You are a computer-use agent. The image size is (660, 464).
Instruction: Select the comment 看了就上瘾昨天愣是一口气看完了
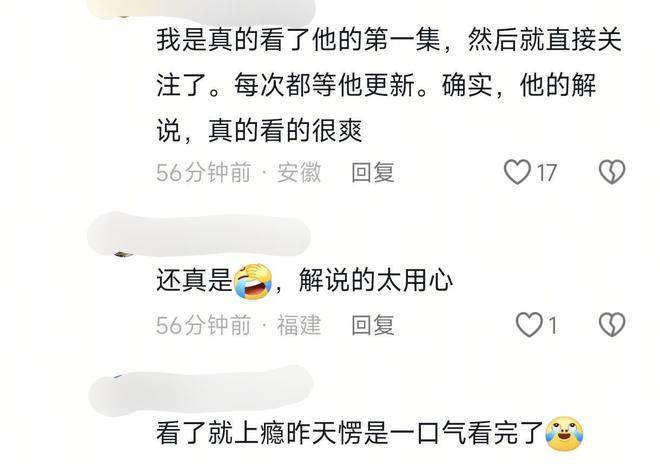click(x=350, y=433)
